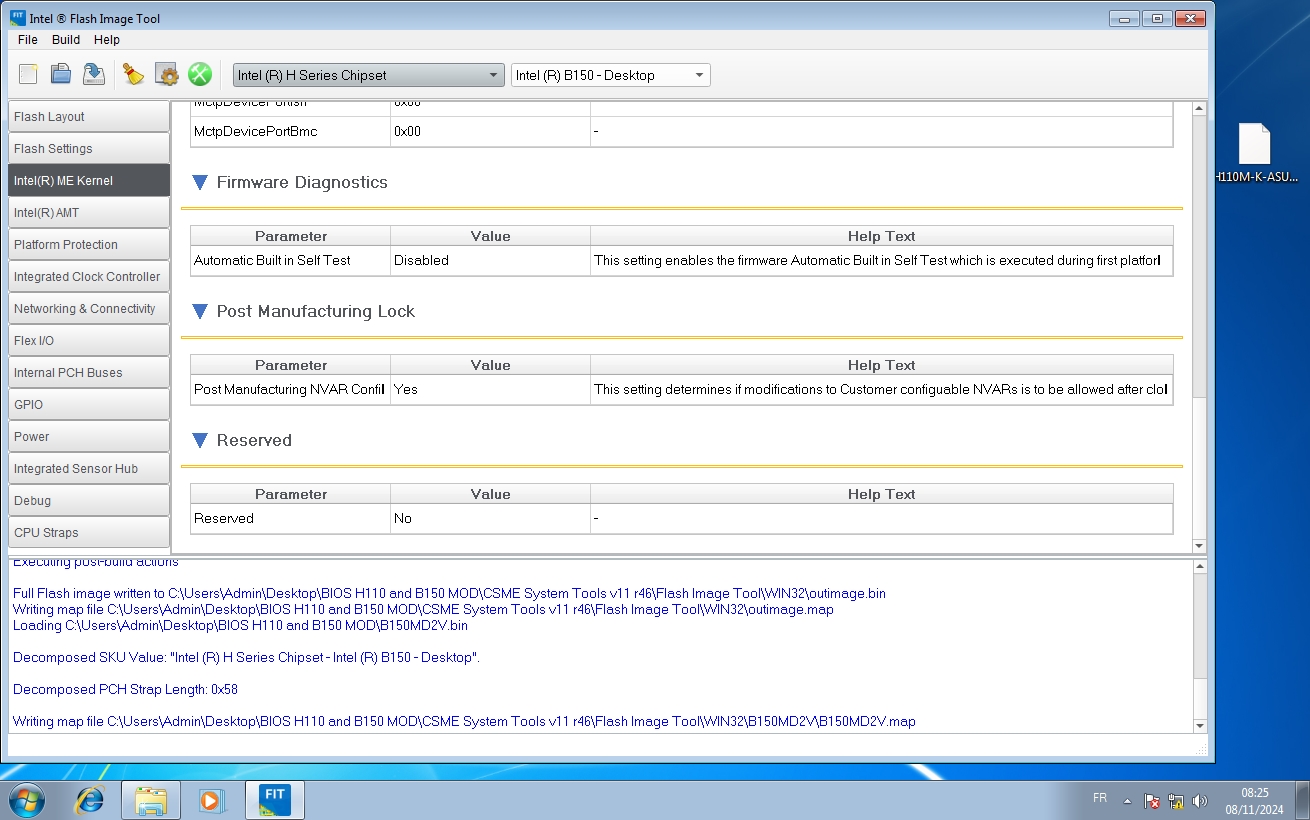Viewport: 1310px width, 820px height.
Task: Click the New configuration toolbar icon
Action: (28, 74)
